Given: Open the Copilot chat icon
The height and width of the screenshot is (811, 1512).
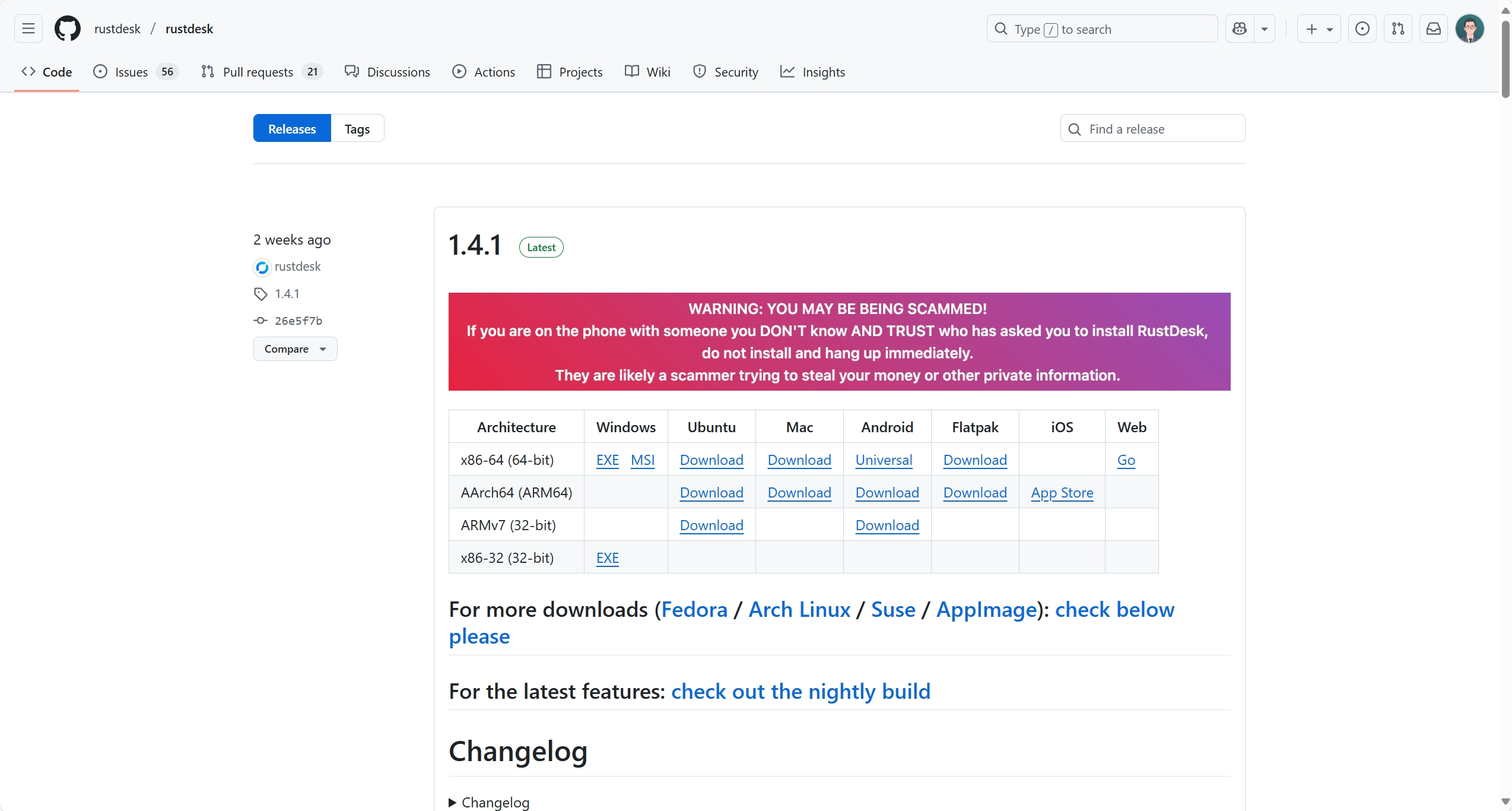Looking at the screenshot, I should point(1240,28).
